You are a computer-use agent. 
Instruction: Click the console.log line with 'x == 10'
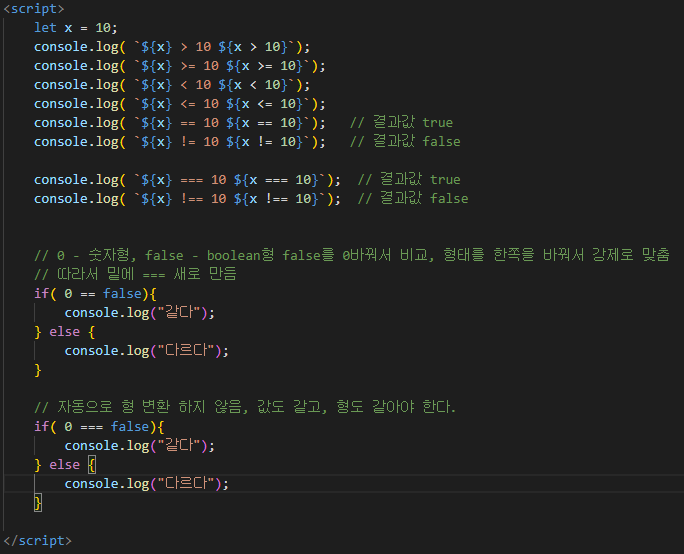[180, 123]
